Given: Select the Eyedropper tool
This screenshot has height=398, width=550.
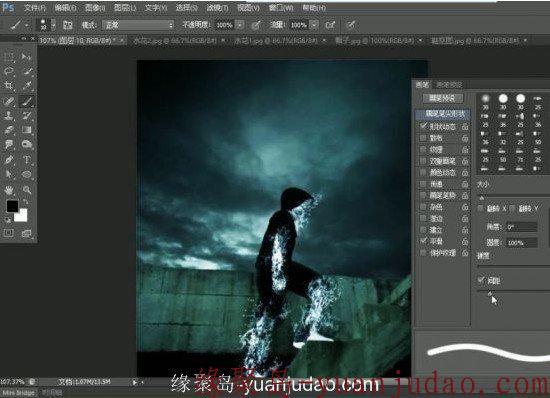Looking at the screenshot, I should [x=27, y=86].
